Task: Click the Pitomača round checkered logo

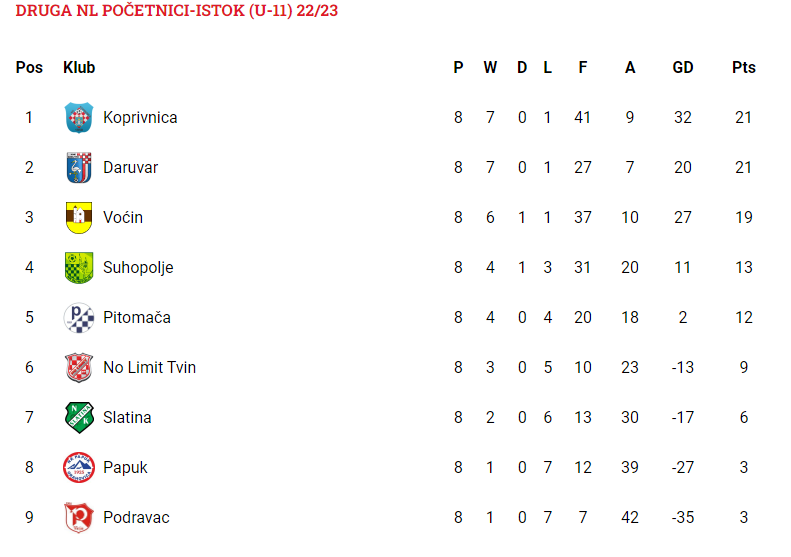Action: coord(79,317)
